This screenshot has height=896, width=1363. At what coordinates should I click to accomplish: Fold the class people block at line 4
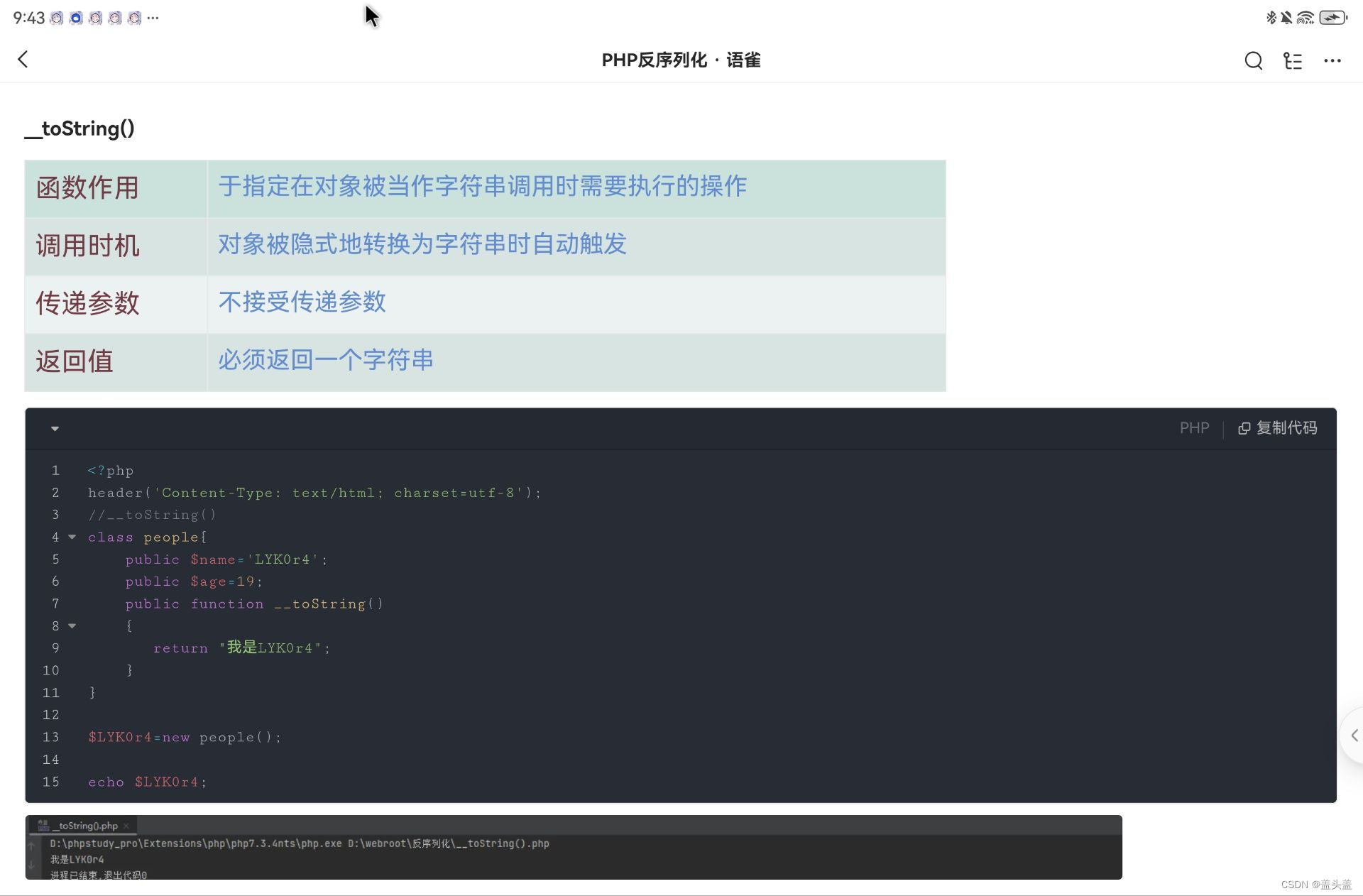pyautogui.click(x=72, y=537)
